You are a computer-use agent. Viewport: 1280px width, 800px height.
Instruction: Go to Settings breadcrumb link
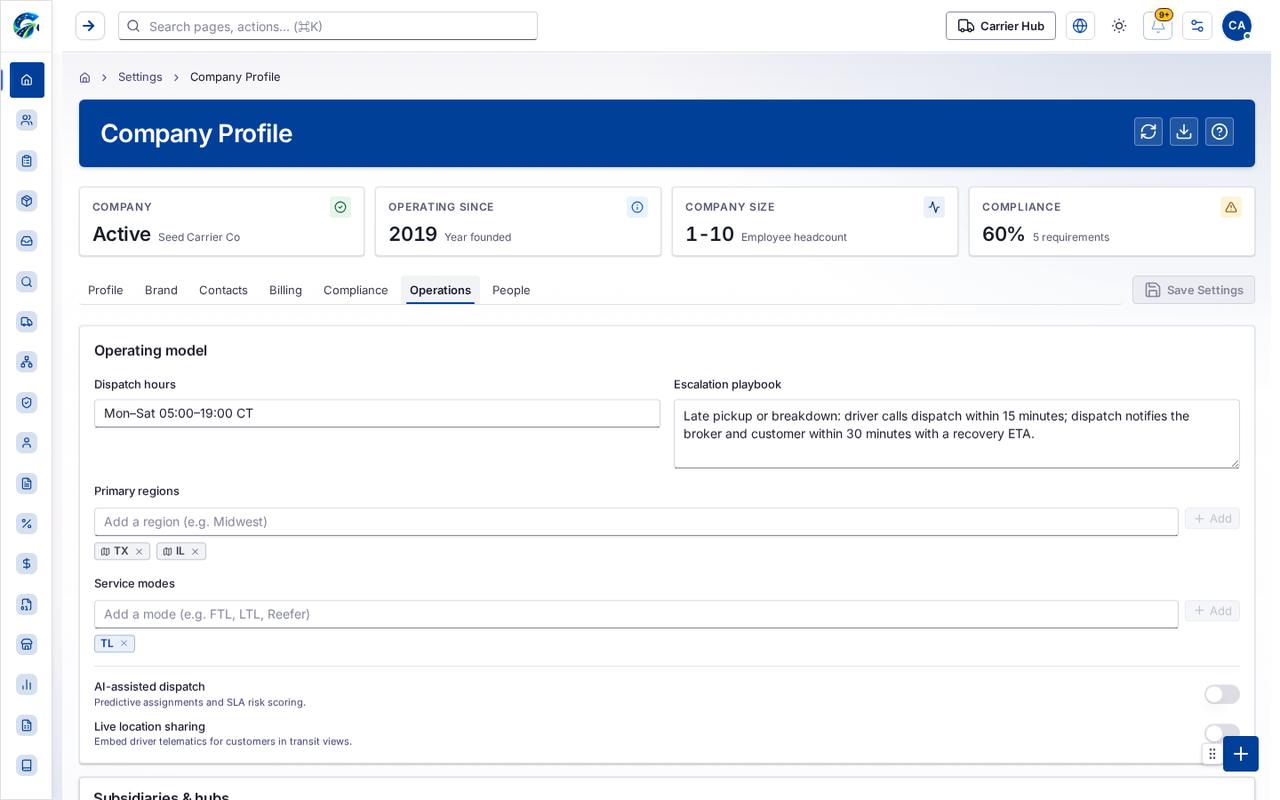click(x=140, y=77)
